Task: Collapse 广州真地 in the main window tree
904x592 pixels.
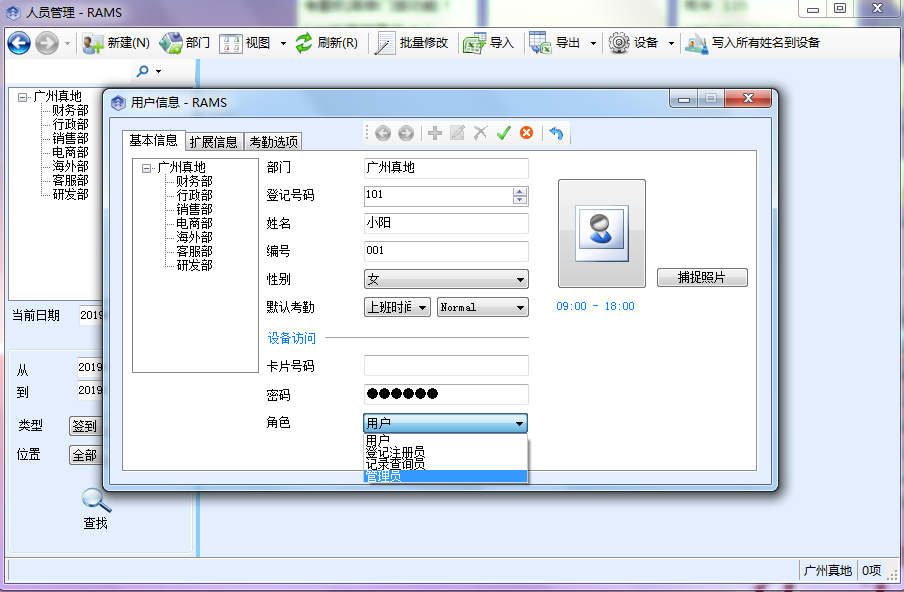Action: [22, 97]
